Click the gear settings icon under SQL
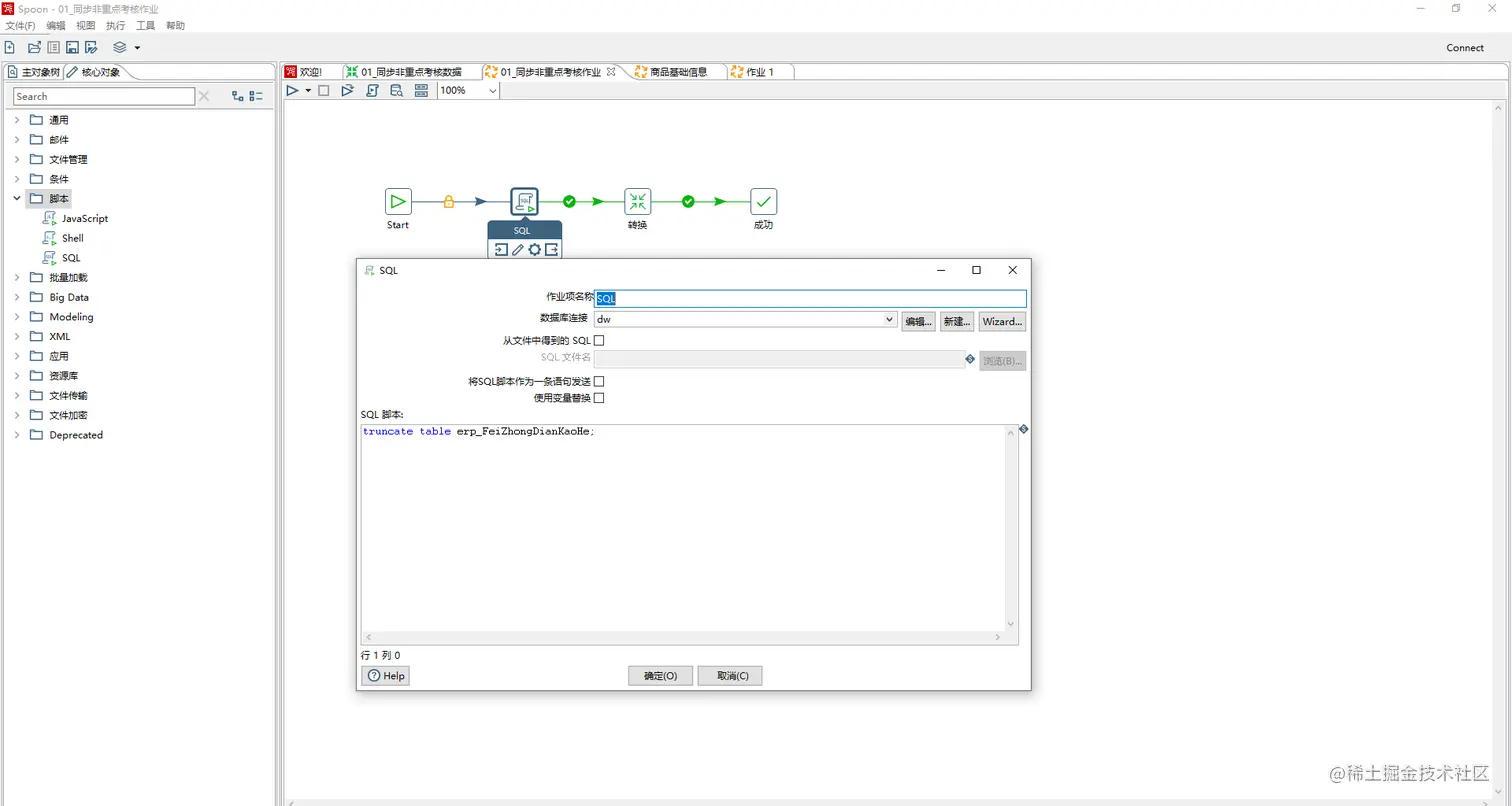The height and width of the screenshot is (806, 1512). click(x=534, y=249)
